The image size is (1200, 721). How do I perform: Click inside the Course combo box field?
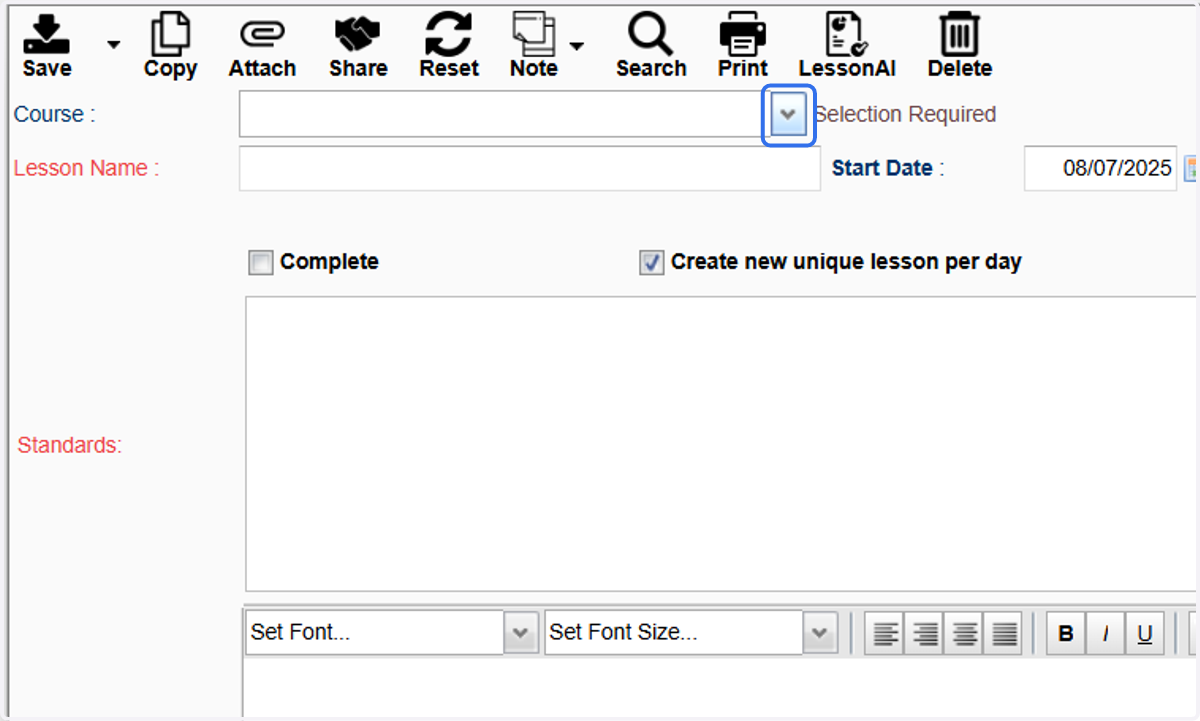pos(504,114)
